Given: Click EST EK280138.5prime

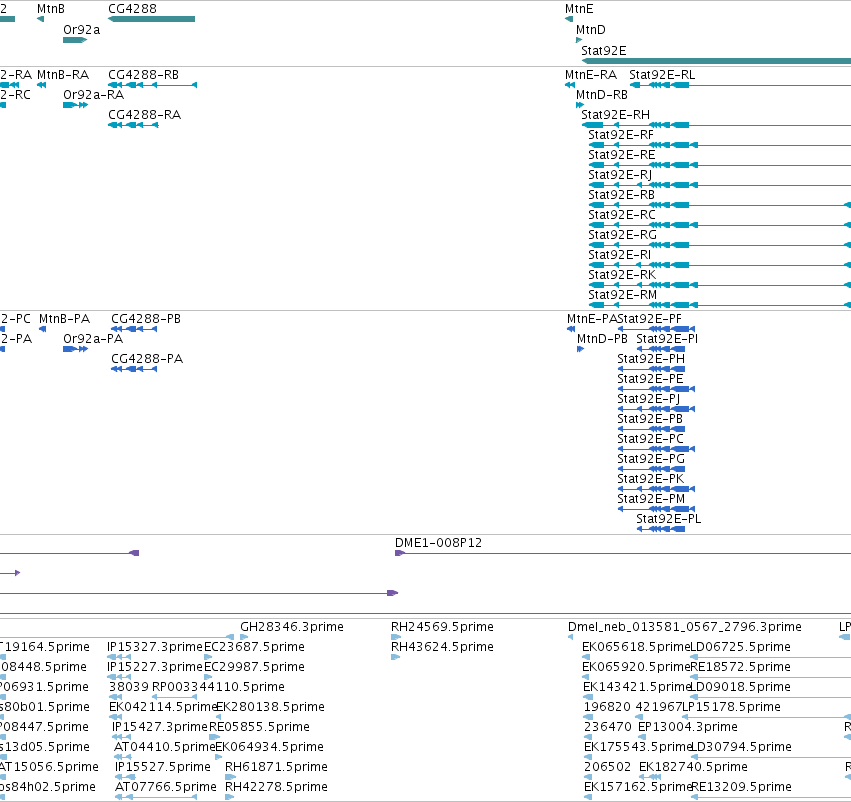Looking at the screenshot, I should (x=270, y=707).
